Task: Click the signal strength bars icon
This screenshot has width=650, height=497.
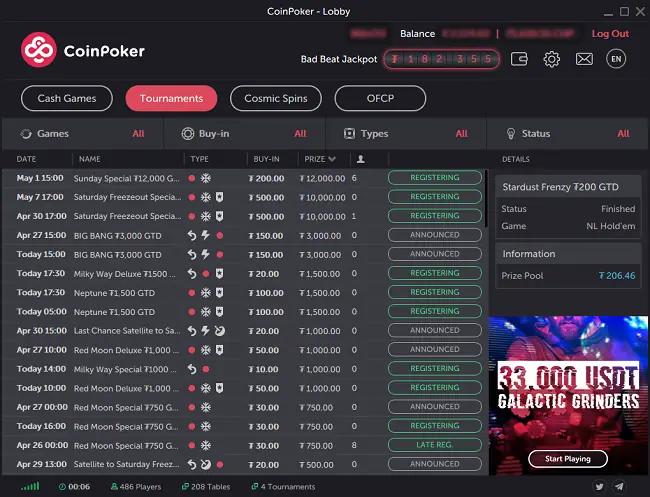Action: point(30,486)
